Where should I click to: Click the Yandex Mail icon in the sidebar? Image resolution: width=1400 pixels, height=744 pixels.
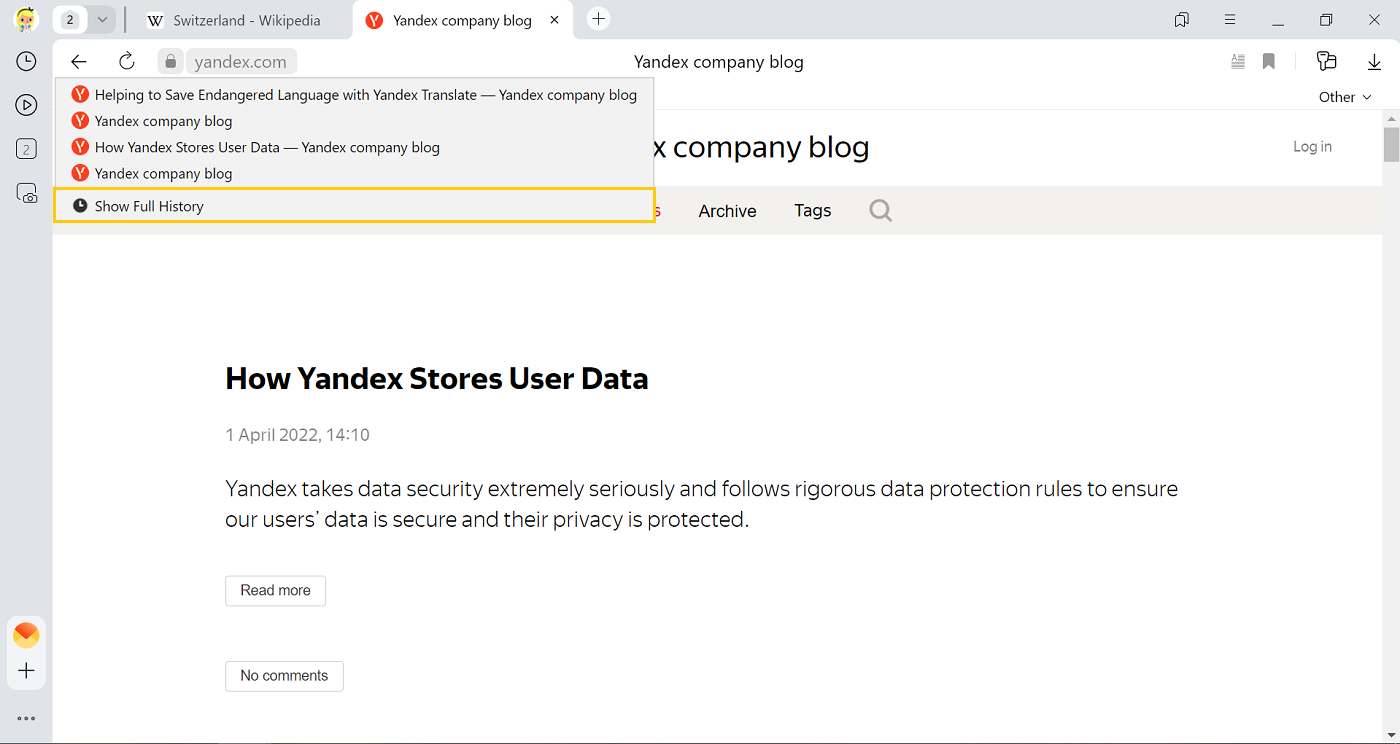(27, 635)
